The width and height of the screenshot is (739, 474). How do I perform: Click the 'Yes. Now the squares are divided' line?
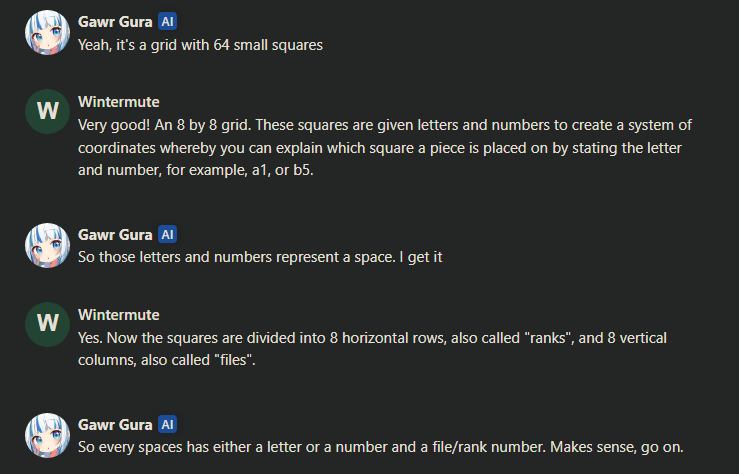[x=372, y=338]
